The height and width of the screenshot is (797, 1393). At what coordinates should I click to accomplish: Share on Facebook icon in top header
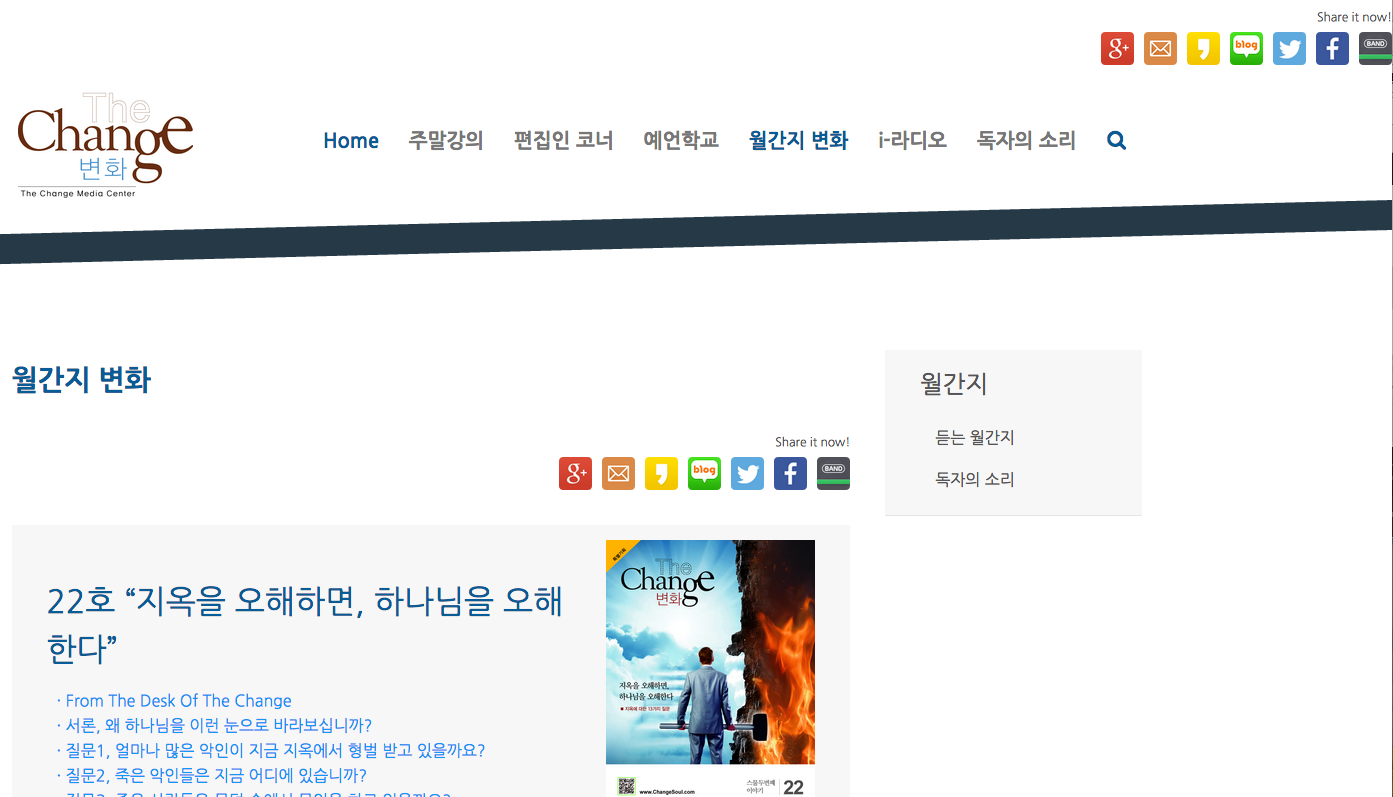(1332, 48)
